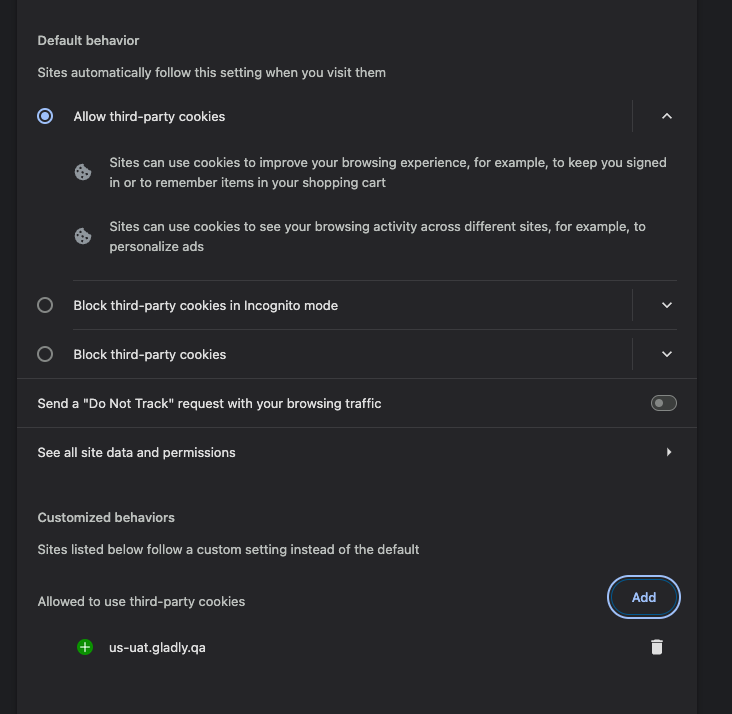The height and width of the screenshot is (714, 732).
Task: Click the us-uat.gladly.qa site entry
Action: [157, 647]
